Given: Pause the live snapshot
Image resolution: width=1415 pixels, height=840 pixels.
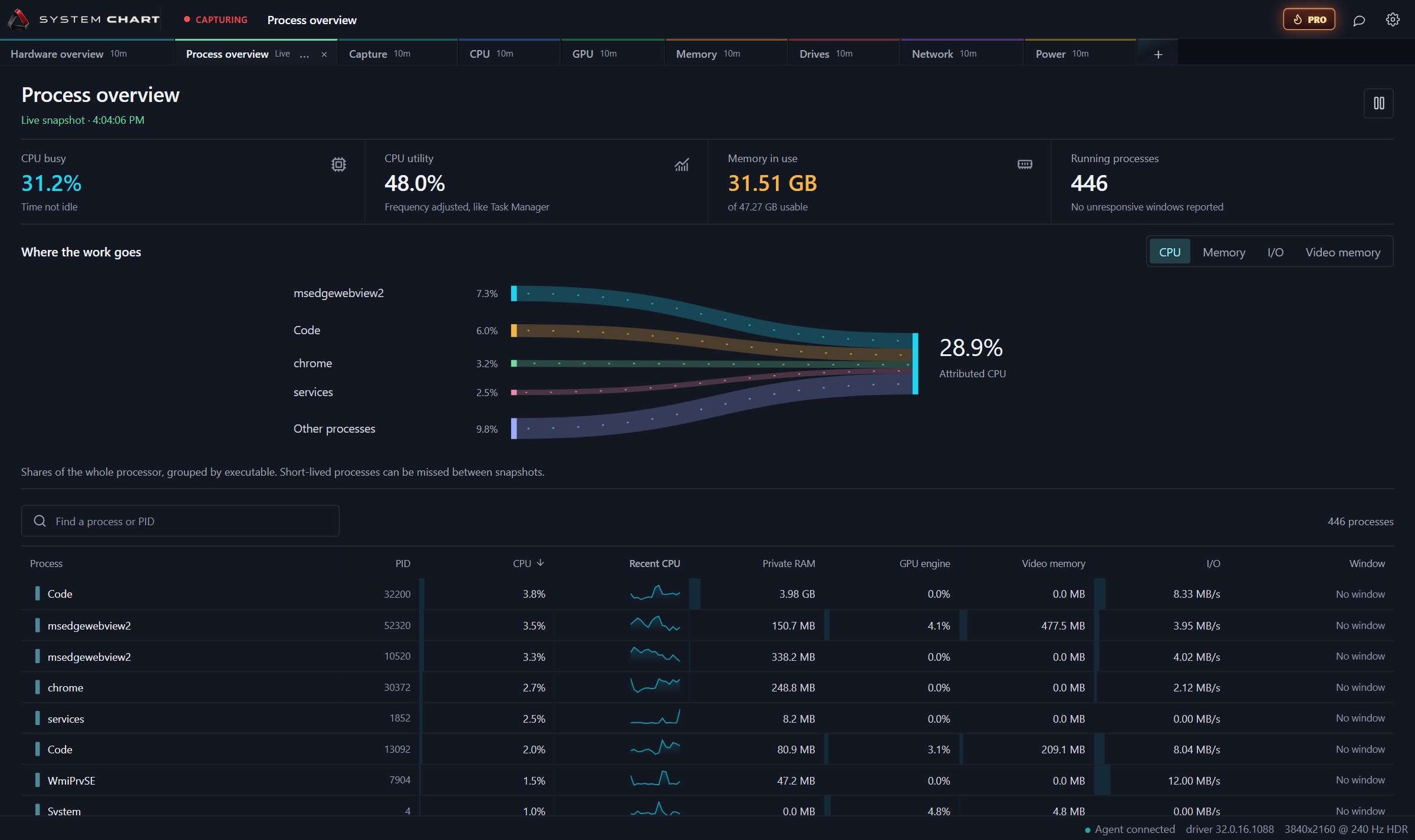Looking at the screenshot, I should click(1378, 103).
